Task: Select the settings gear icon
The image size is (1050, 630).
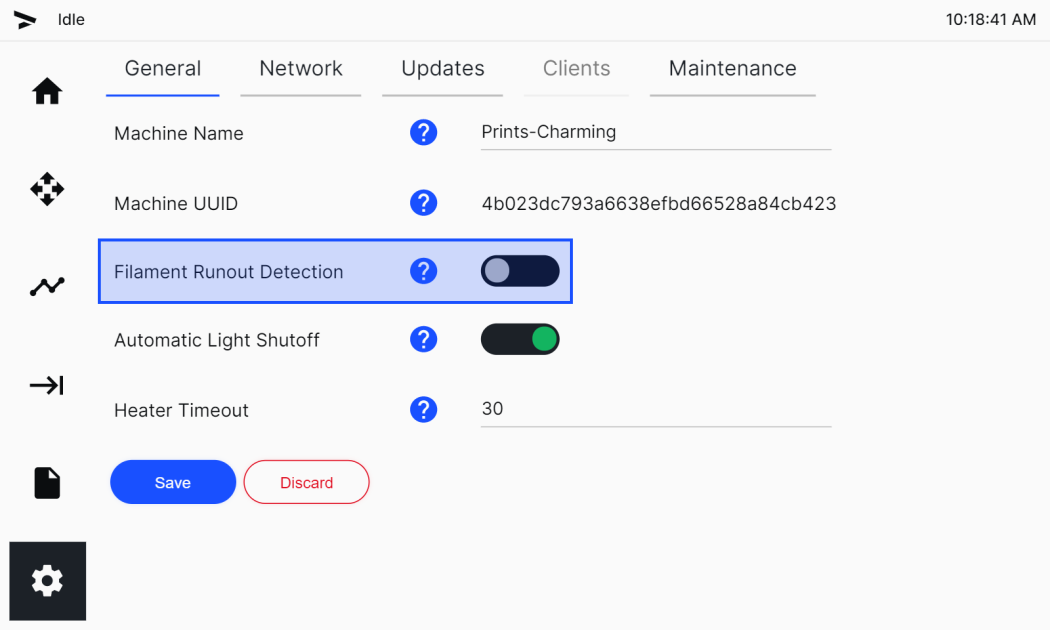Action: pos(48,580)
